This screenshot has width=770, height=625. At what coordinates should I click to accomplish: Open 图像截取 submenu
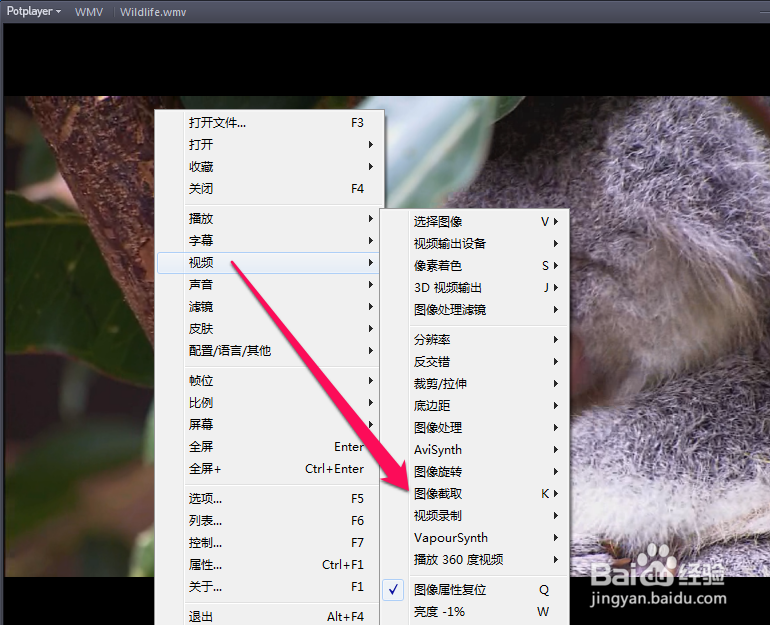(475, 494)
